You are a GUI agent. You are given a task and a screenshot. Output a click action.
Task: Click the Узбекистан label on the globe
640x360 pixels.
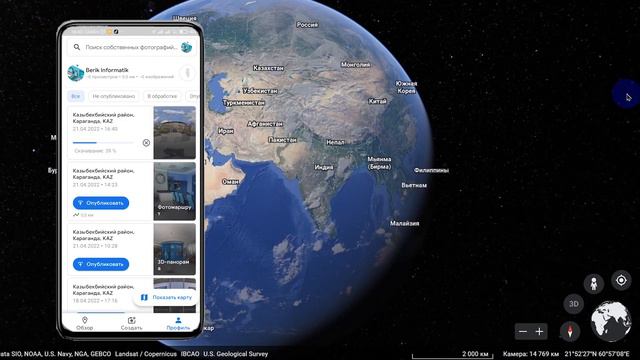pos(260,91)
